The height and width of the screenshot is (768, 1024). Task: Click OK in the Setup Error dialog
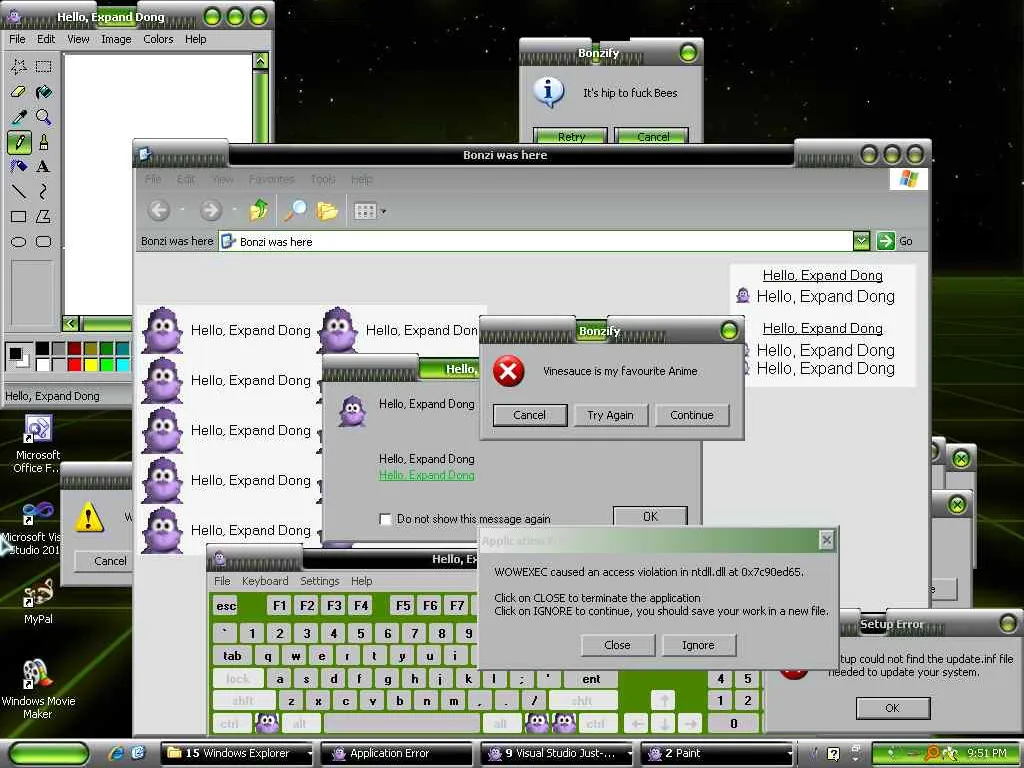893,708
